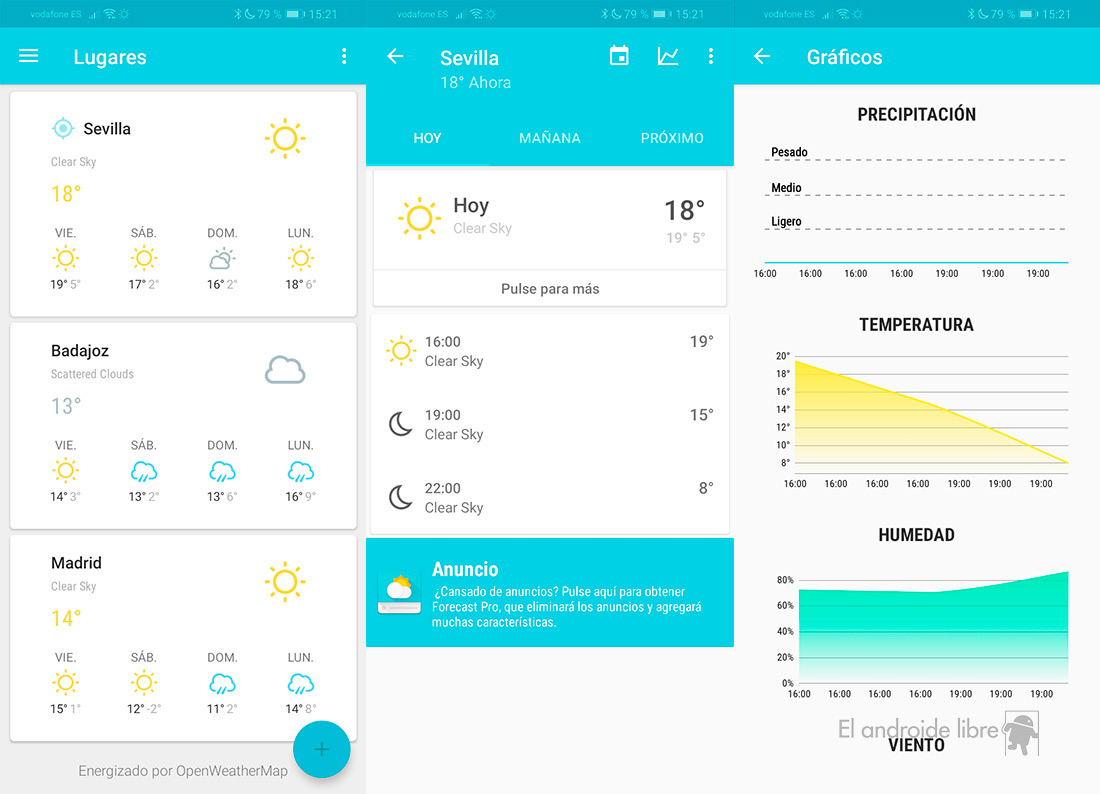Select the 19:00 Clear Sky hourly entry
The height and width of the screenshot is (794, 1100).
(x=549, y=424)
